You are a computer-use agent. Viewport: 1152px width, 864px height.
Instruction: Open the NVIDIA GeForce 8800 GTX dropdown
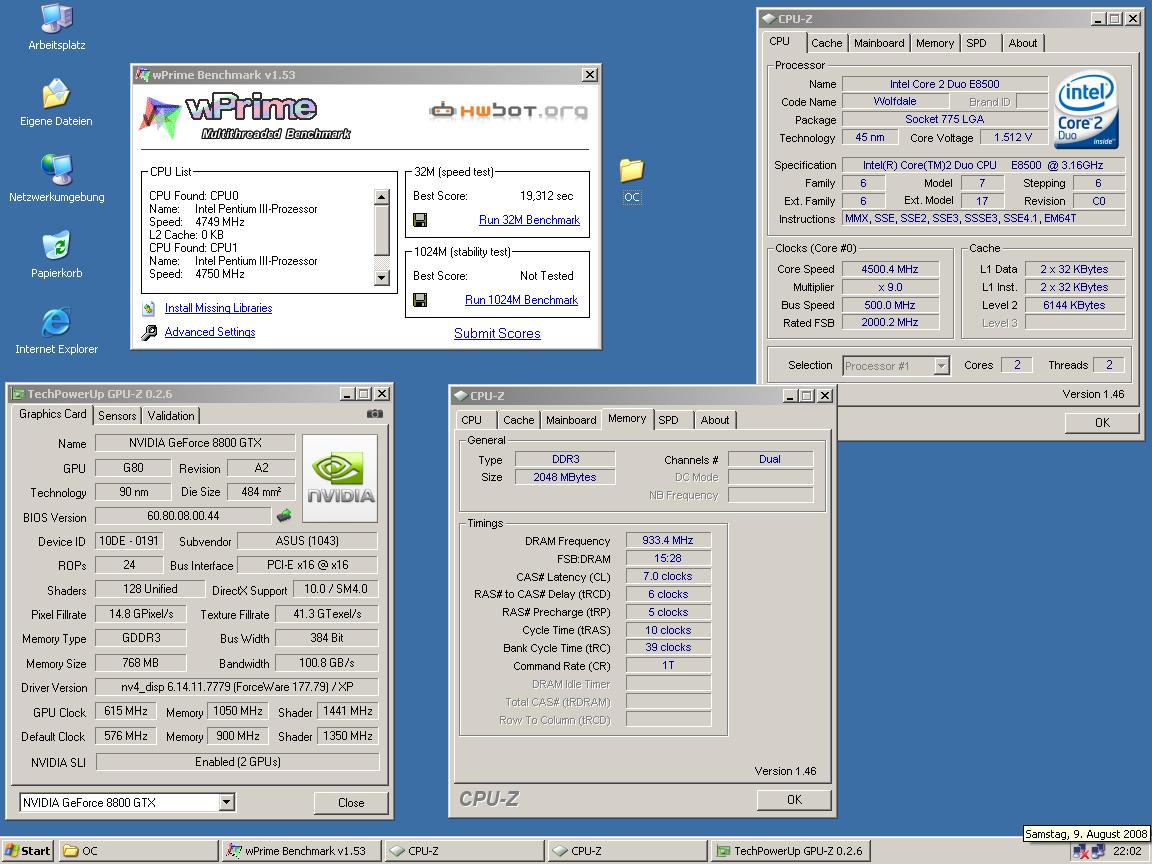pos(227,802)
